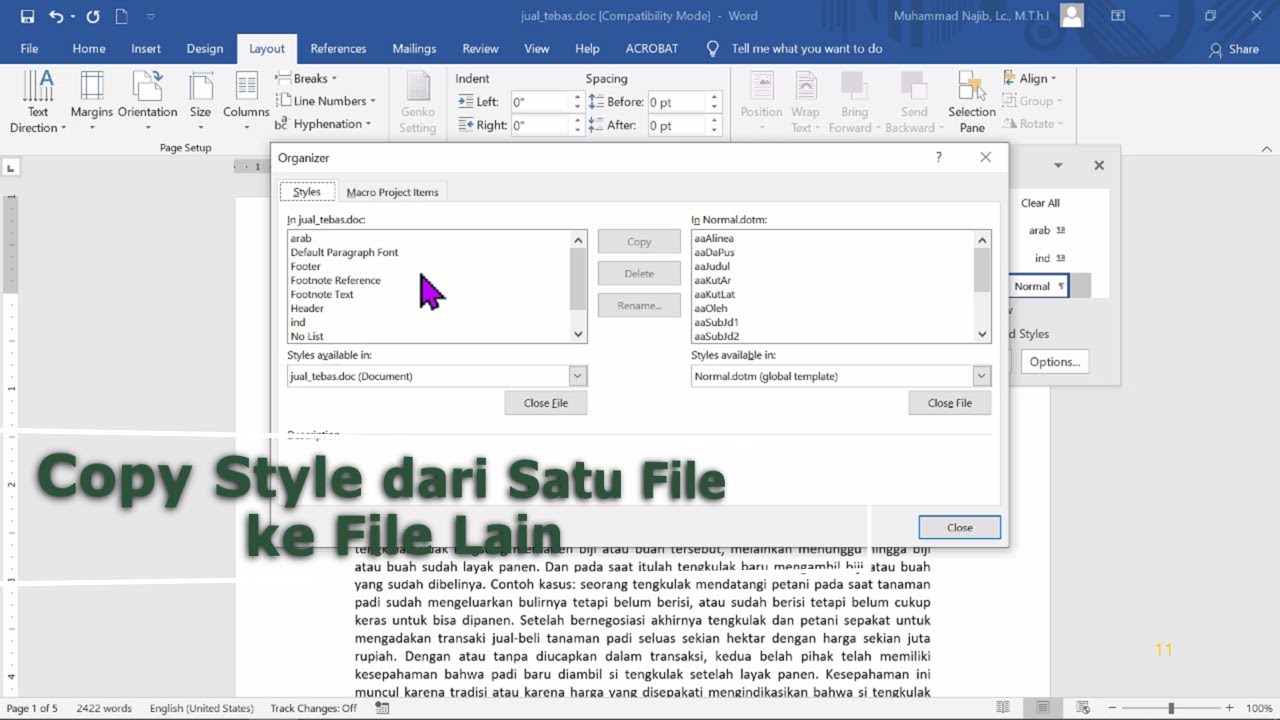This screenshot has height=720, width=1280.
Task: Click the Redo icon in quick access toolbar
Action: pos(93,16)
